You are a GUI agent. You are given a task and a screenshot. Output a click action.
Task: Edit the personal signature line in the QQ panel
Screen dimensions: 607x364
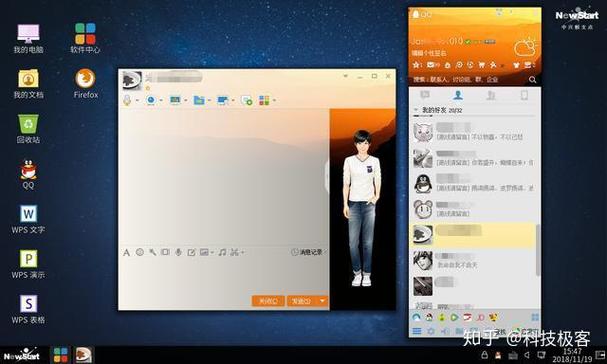point(429,53)
